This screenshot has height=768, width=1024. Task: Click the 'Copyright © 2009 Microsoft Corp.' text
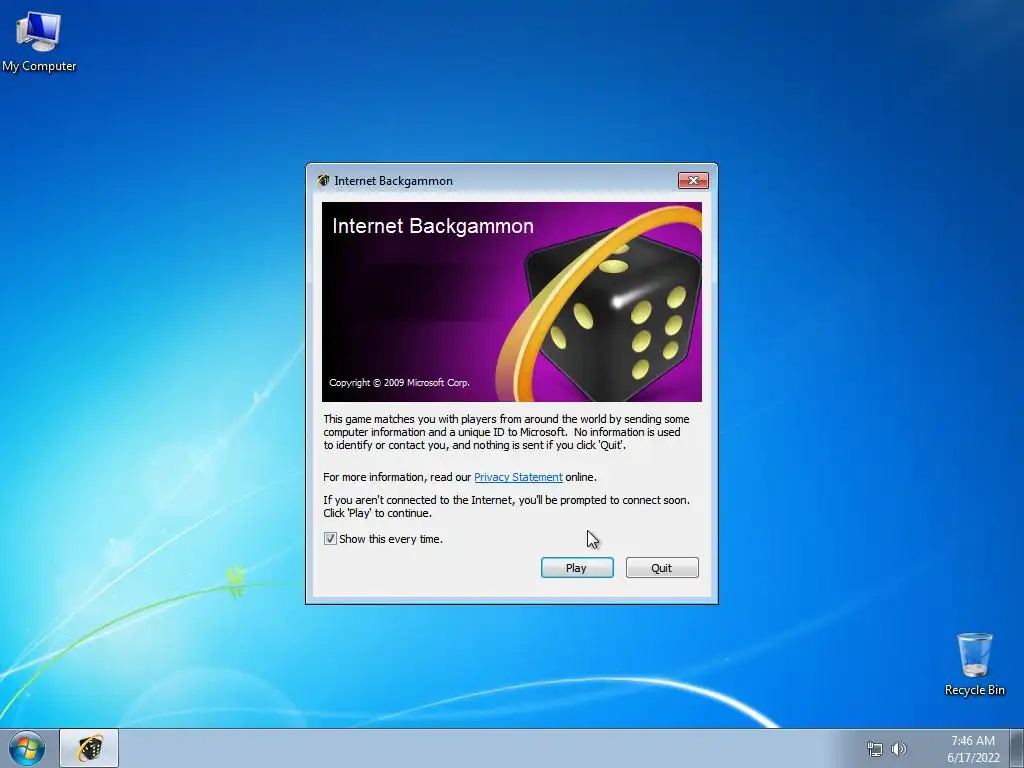tap(399, 383)
